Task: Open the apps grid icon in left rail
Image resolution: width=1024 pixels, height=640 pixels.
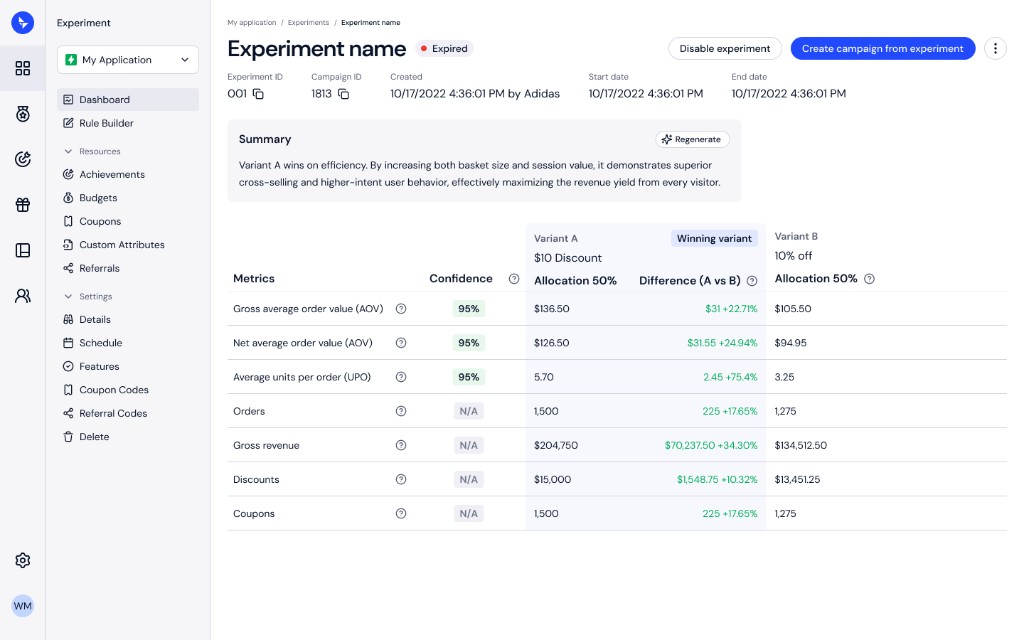Action: (22, 68)
